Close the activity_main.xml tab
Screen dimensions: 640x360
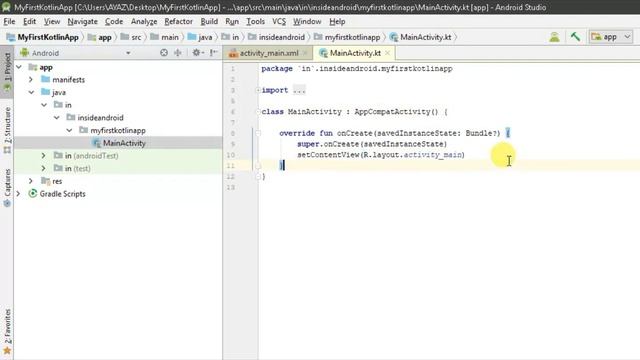[x=305, y=53]
